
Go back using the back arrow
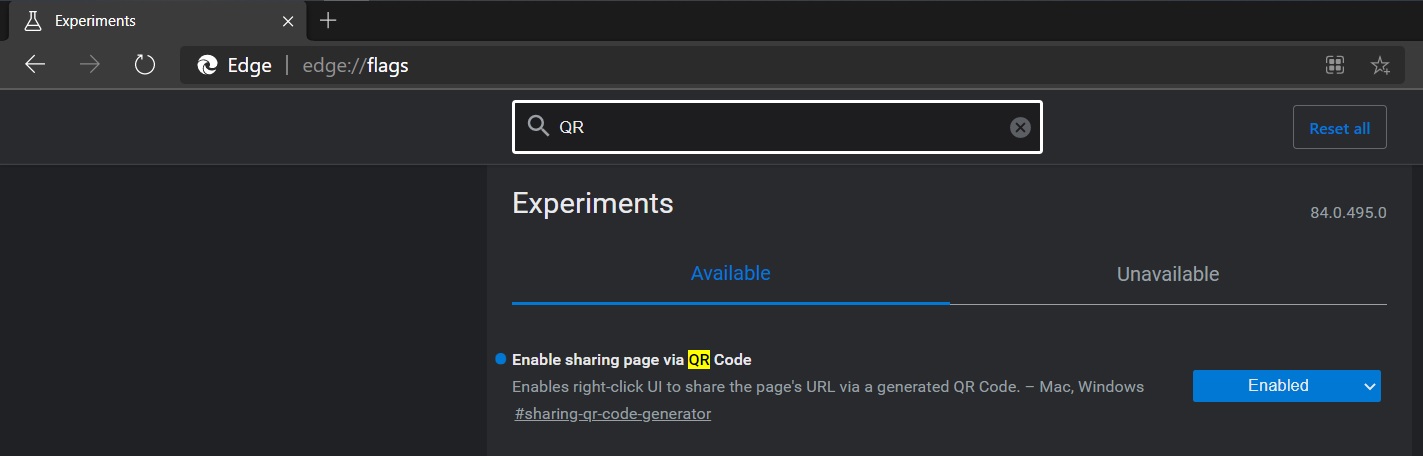pos(35,65)
